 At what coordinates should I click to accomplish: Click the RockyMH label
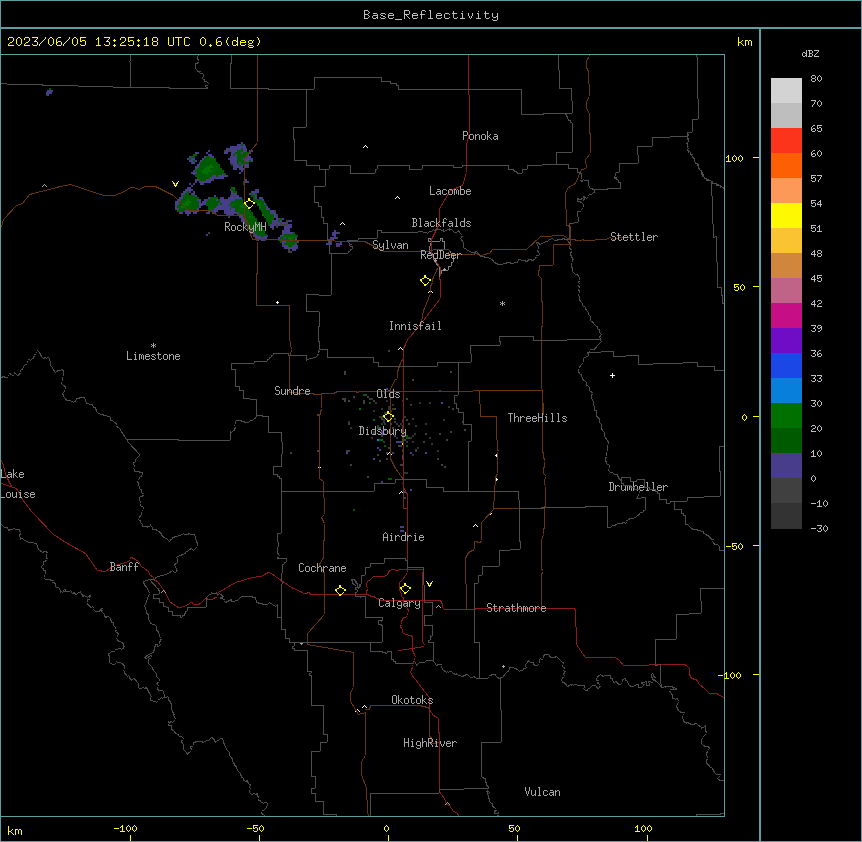click(245, 227)
